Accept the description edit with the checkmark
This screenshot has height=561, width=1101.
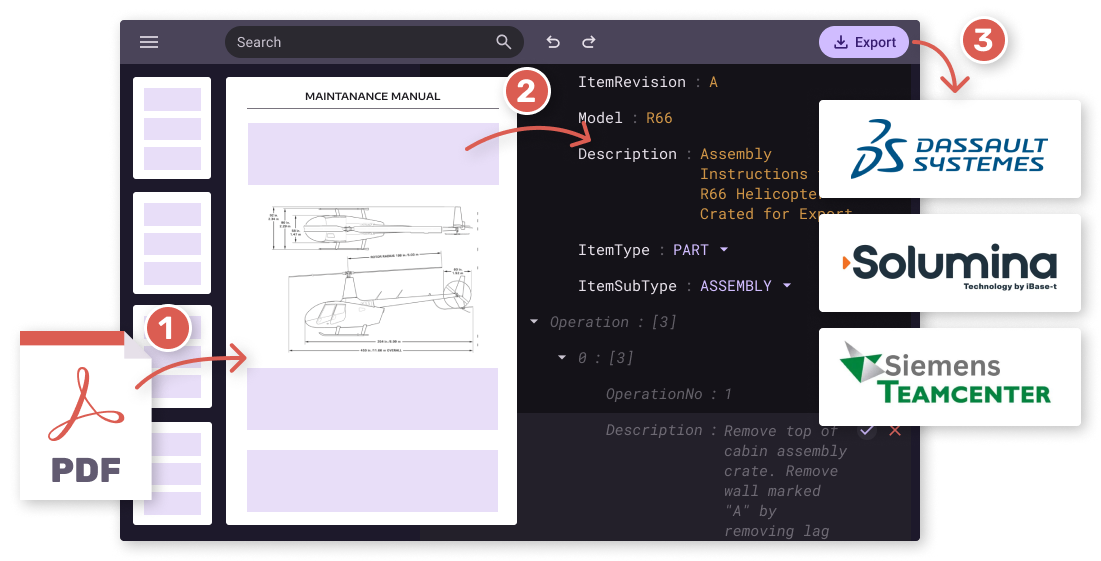[x=866, y=430]
